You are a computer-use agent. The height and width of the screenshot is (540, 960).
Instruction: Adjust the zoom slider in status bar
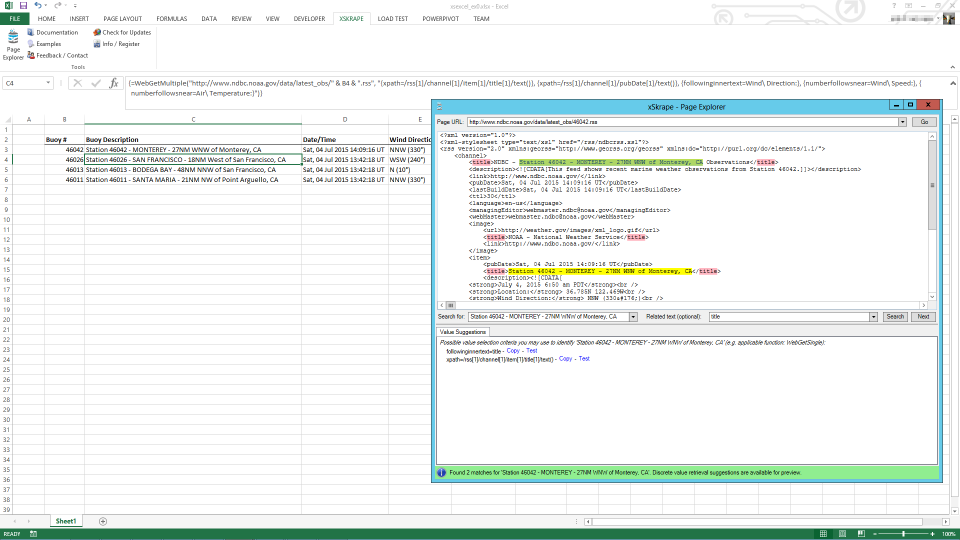[x=903, y=534]
